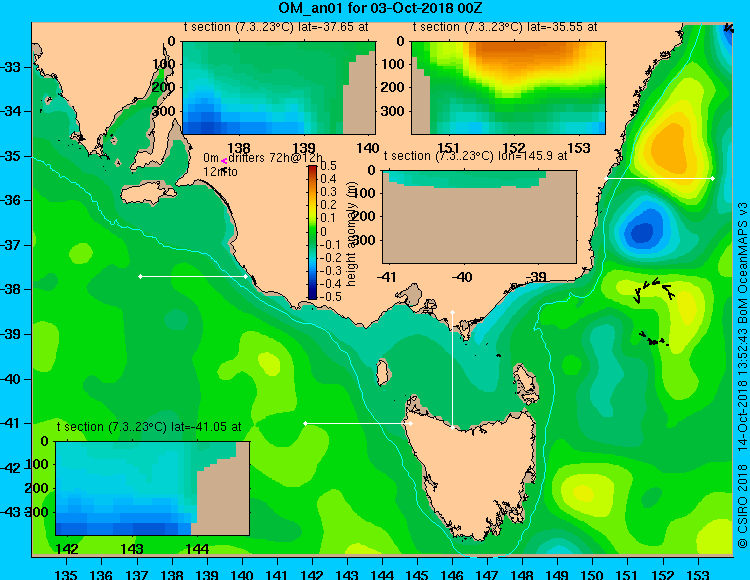The height and width of the screenshot is (580, 750).
Task: Click the 't section (7.3..23°C) lat=-37.65 at' label
Action: click(276, 27)
